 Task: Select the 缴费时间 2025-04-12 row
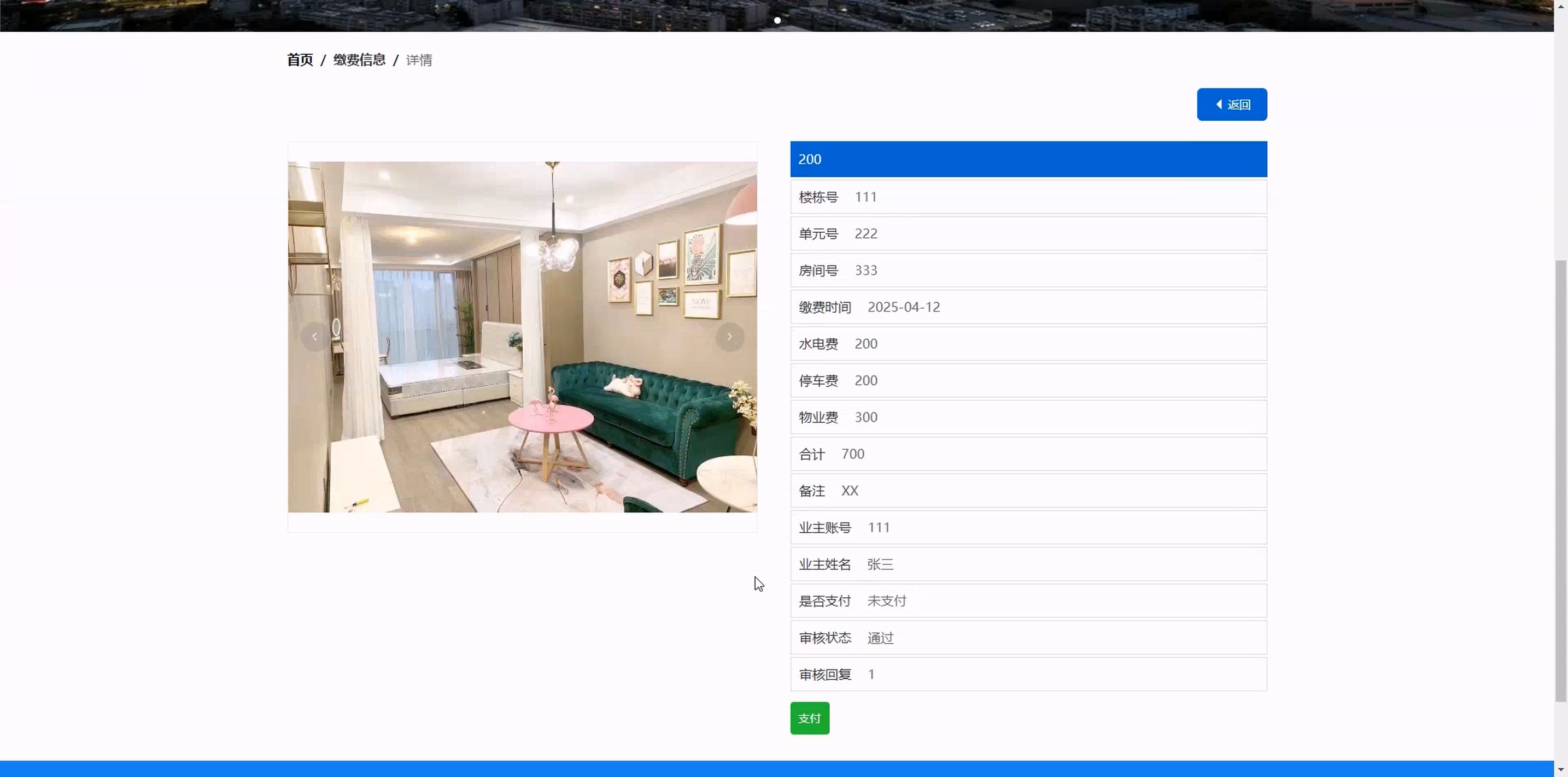click(1028, 307)
